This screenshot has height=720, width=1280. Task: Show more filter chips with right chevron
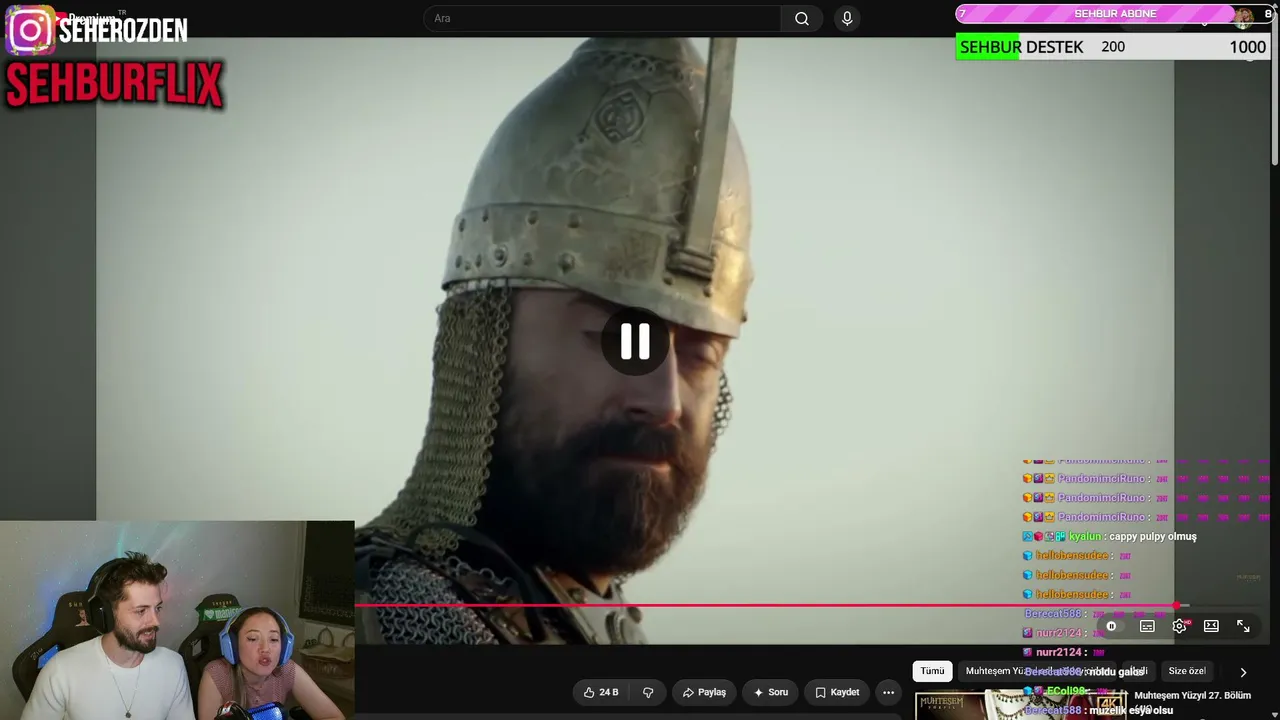point(1243,672)
